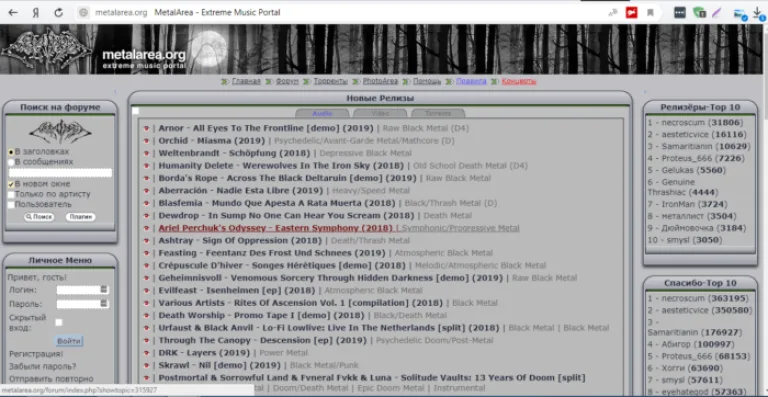Enable the 'Пользователь' checkbox
This screenshot has width=768, height=397.
tap(11, 205)
